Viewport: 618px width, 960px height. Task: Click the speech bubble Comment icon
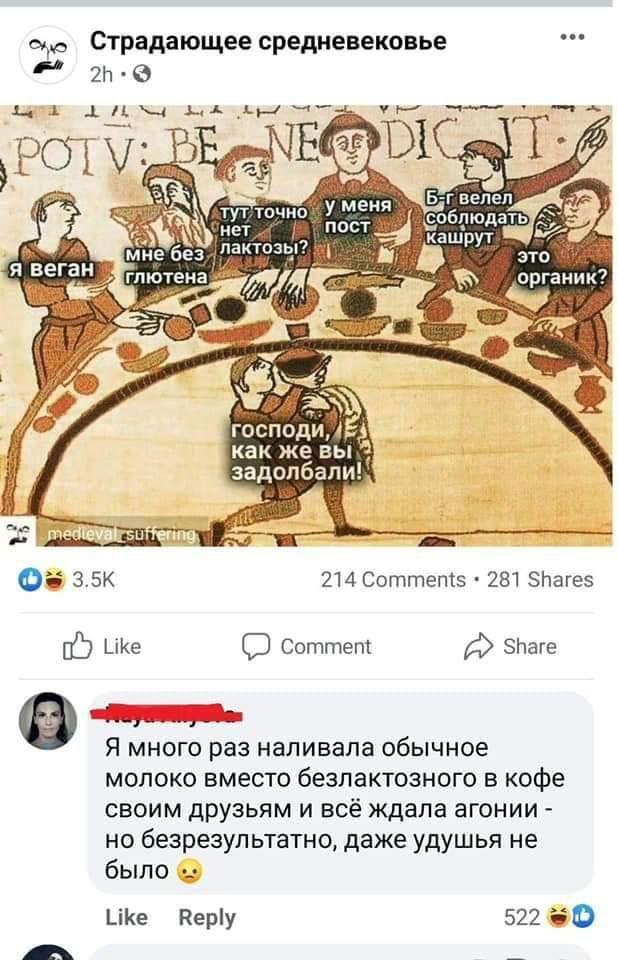pos(255,647)
